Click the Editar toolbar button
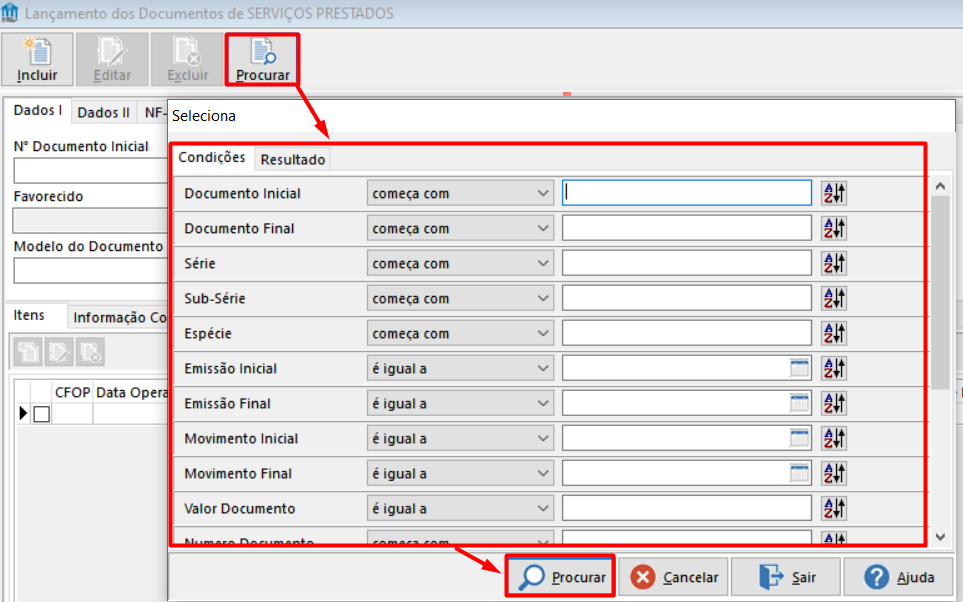The height and width of the screenshot is (602, 963). coord(112,60)
